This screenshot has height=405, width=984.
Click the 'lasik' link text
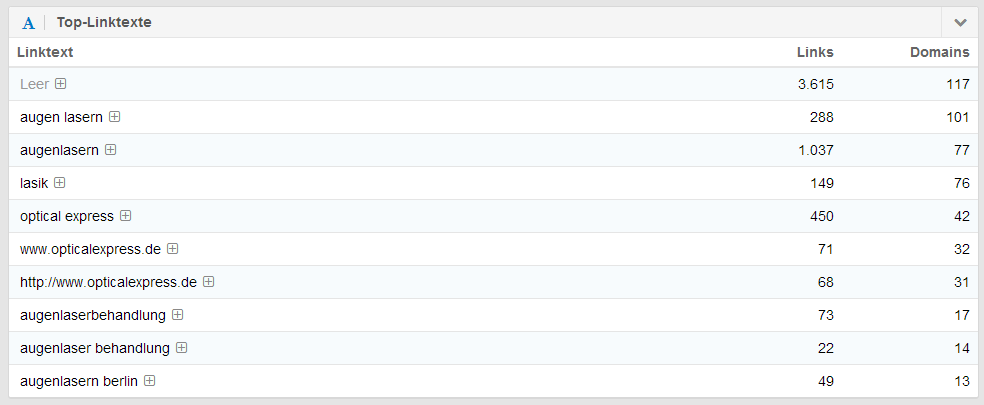coord(34,183)
